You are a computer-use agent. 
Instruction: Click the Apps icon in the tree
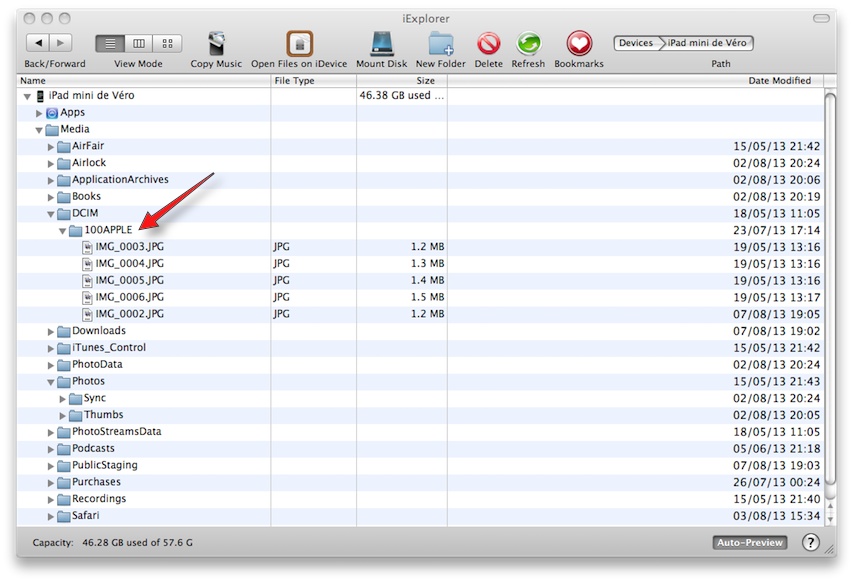click(x=52, y=113)
